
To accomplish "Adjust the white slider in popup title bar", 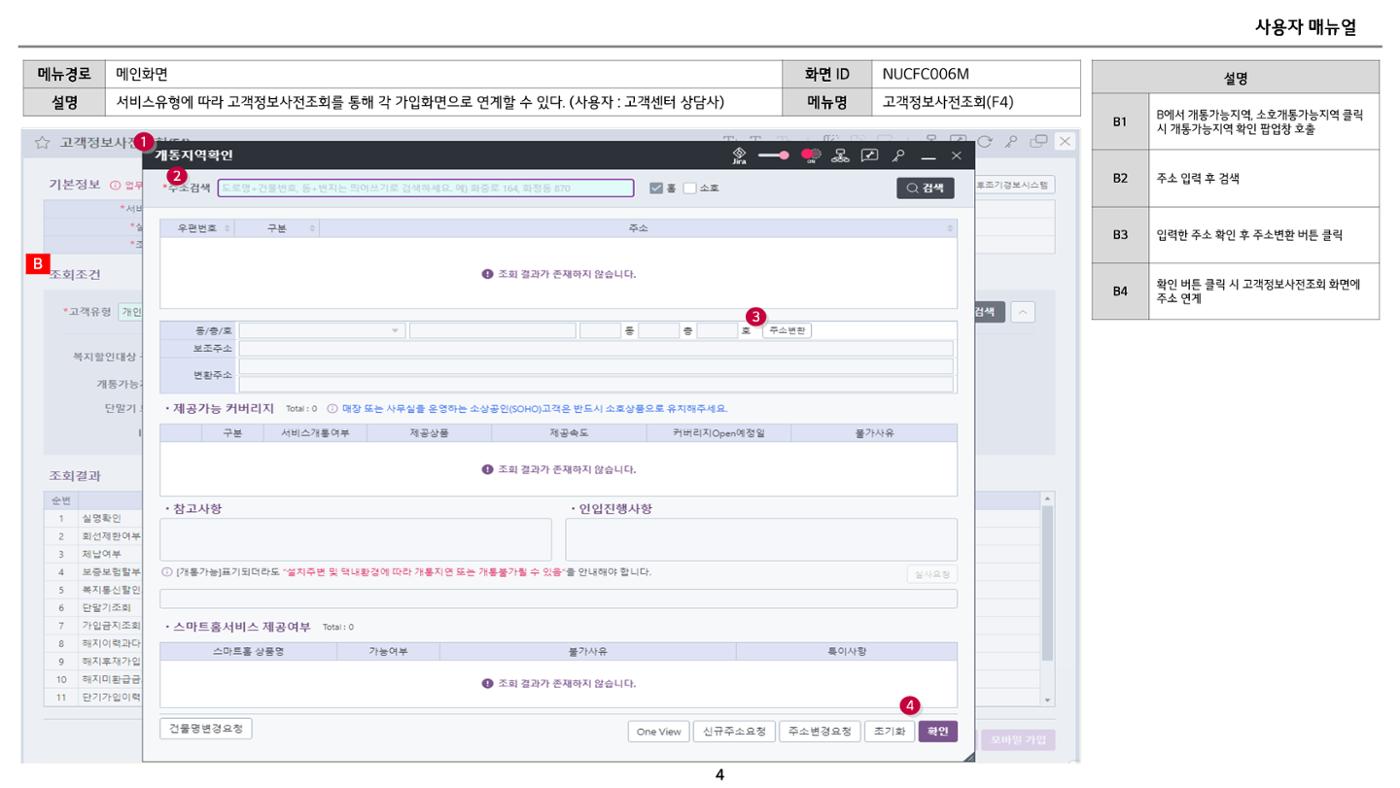I will [774, 156].
